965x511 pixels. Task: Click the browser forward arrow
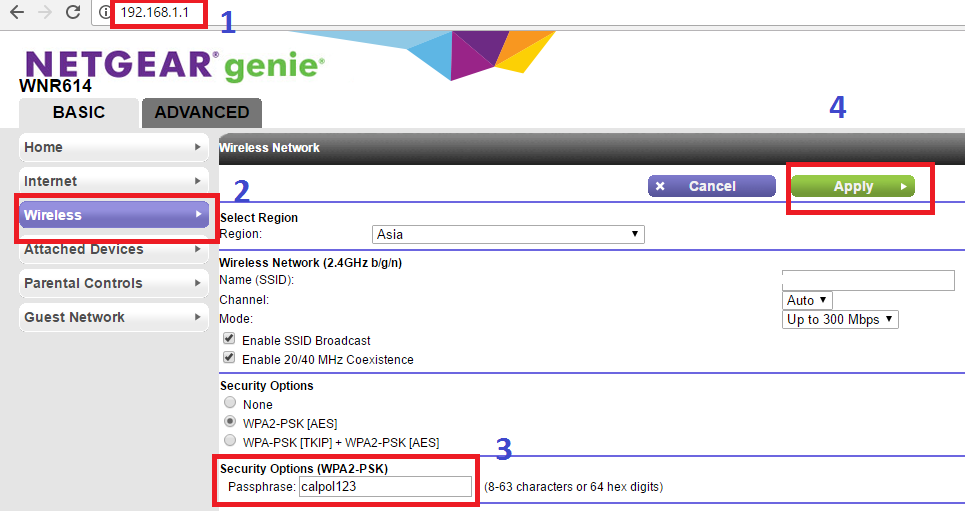(x=44, y=12)
